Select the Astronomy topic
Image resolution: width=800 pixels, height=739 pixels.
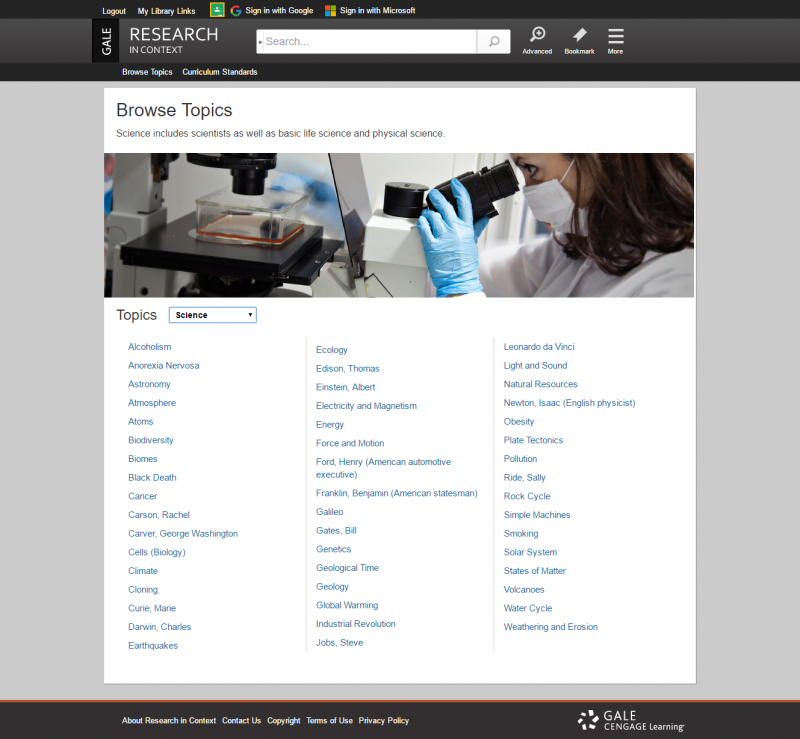[149, 384]
